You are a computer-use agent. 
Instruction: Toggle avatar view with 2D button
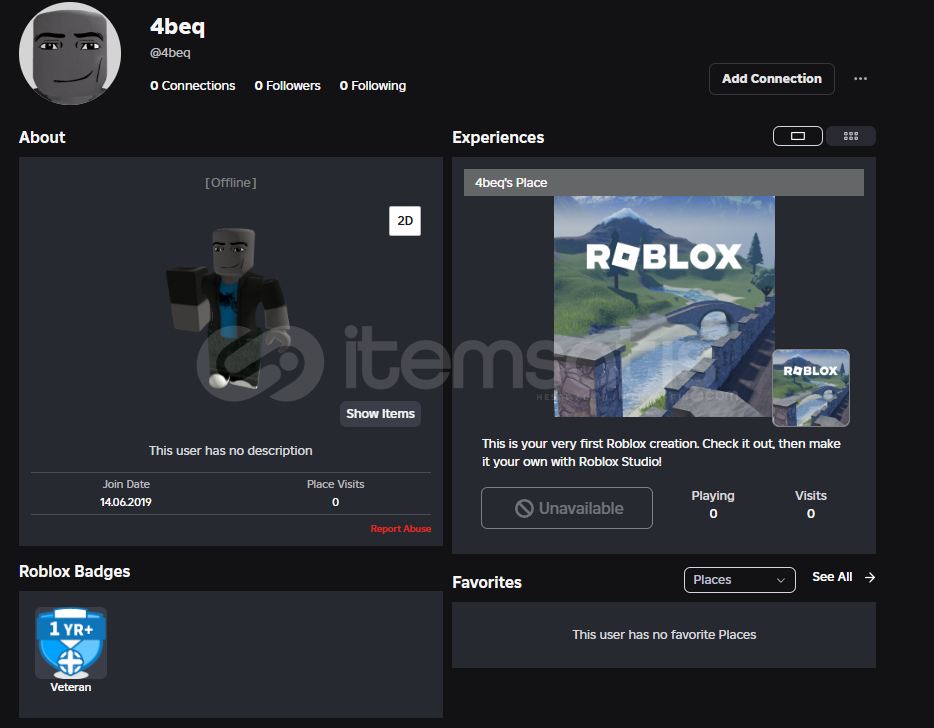click(405, 221)
